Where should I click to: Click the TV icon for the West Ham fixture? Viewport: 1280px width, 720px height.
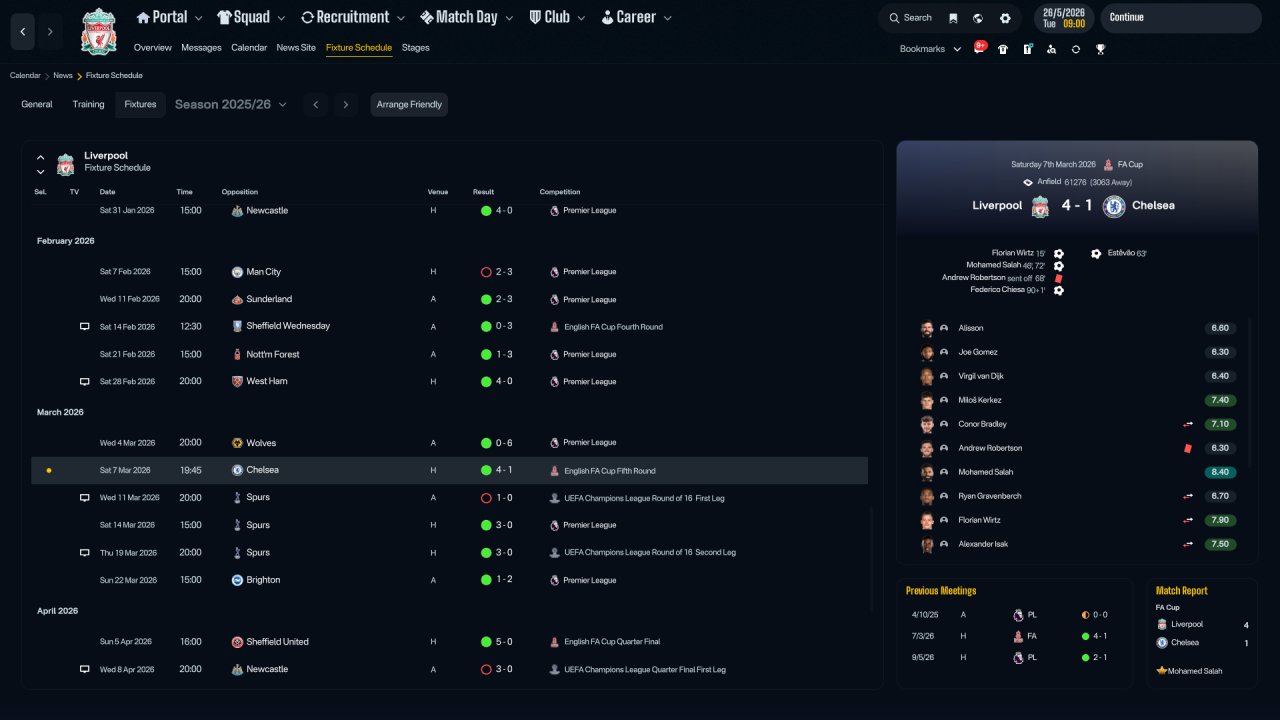click(x=85, y=382)
